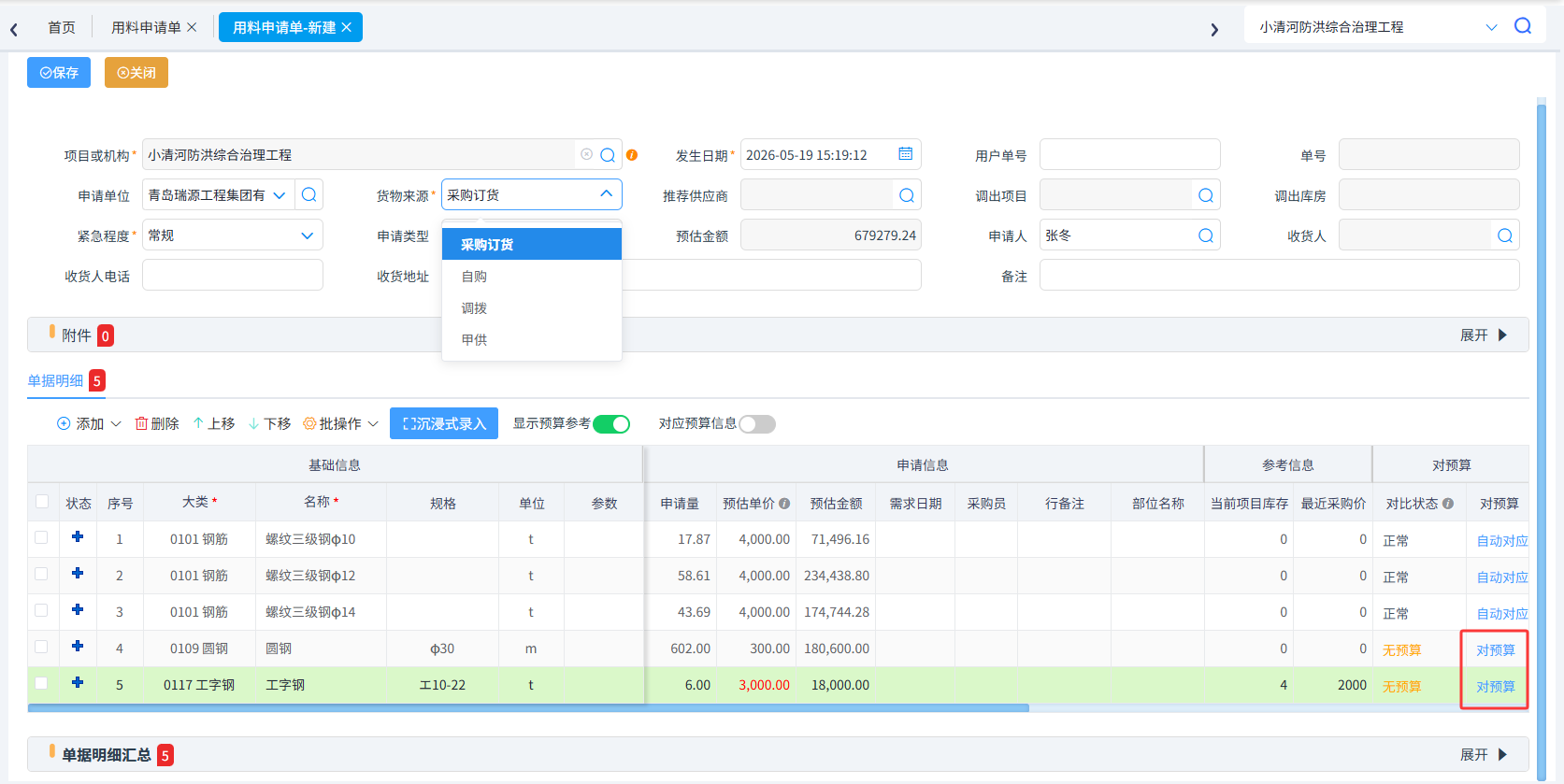The image size is (1564, 784).
Task: Search for 申请单位 with magnifier
Action: point(309,194)
